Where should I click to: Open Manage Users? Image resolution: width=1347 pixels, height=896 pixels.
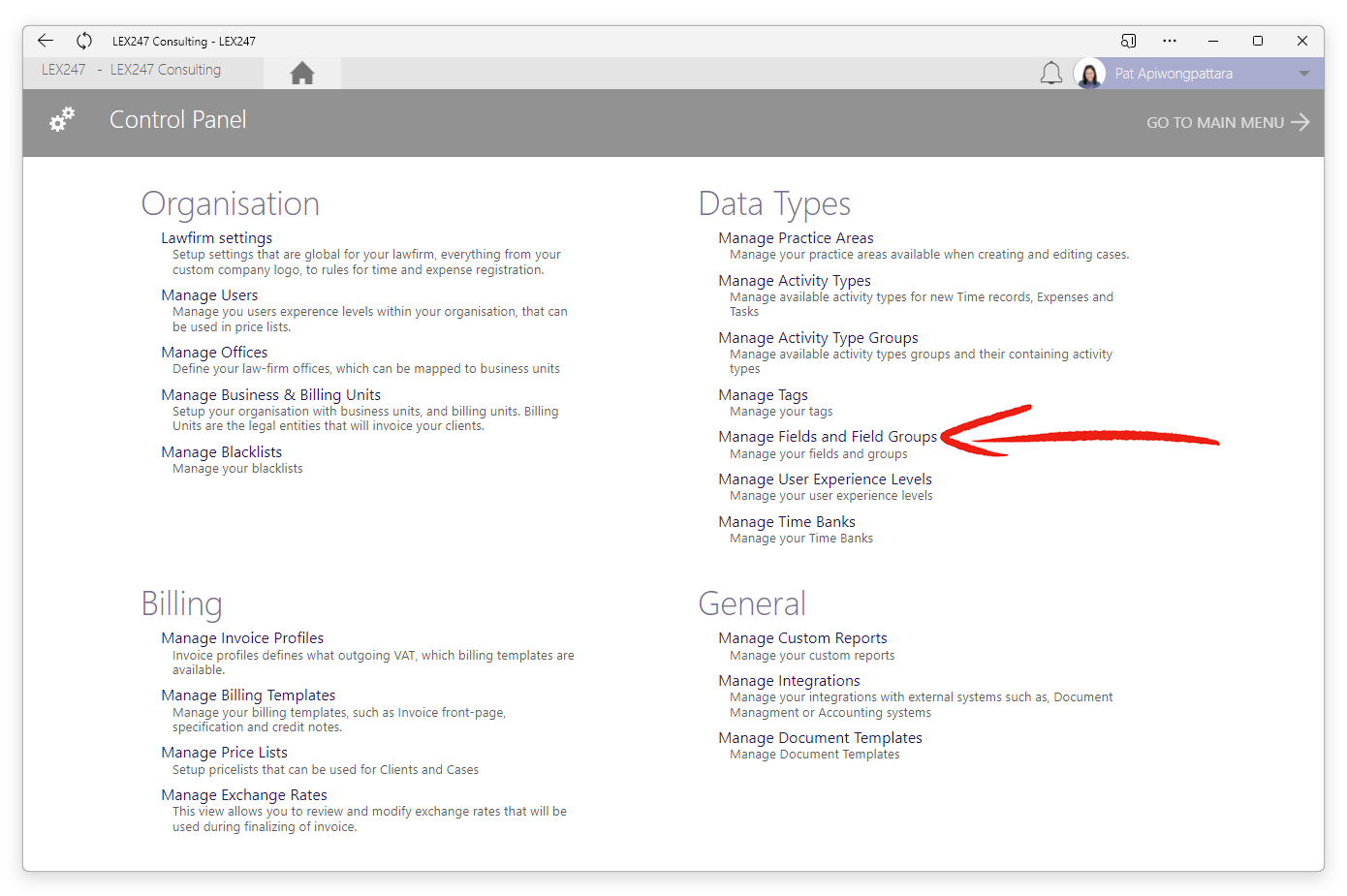(x=209, y=295)
